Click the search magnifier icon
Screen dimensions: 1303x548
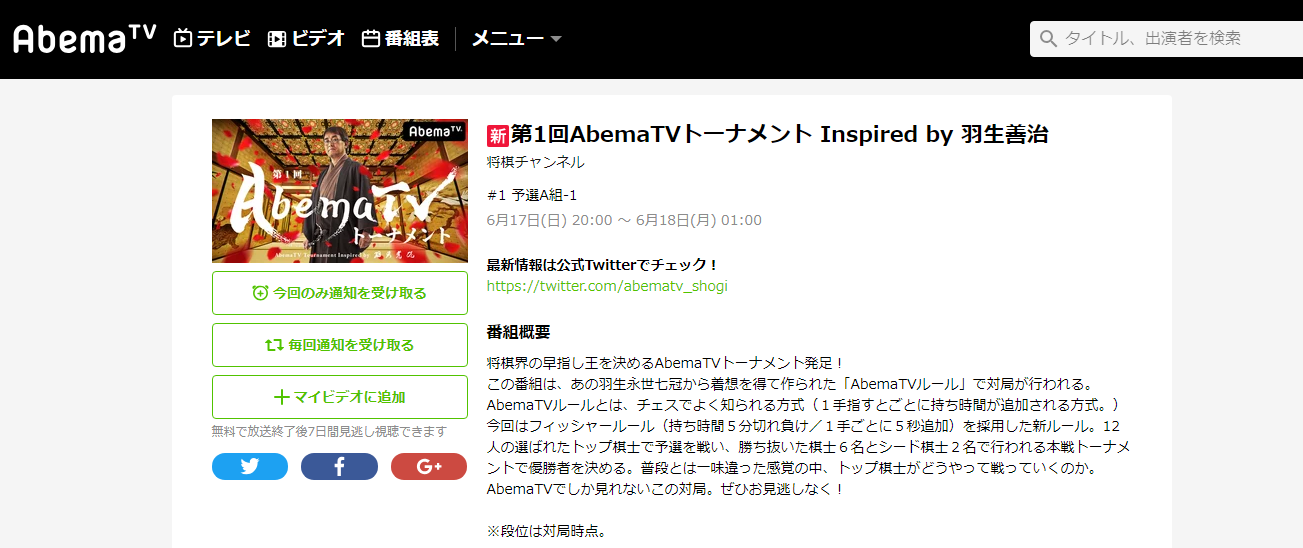point(1048,39)
